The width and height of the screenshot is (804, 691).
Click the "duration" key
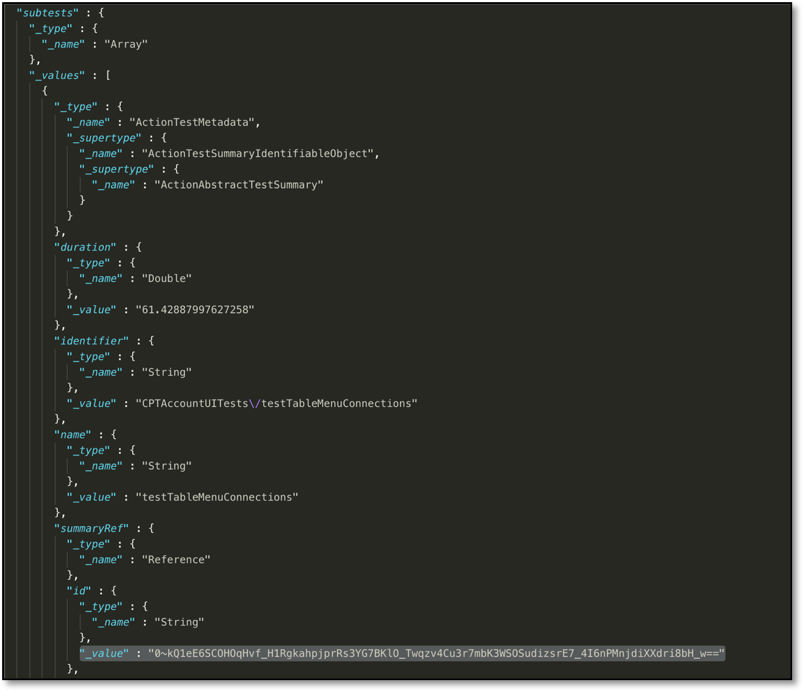tap(85, 247)
